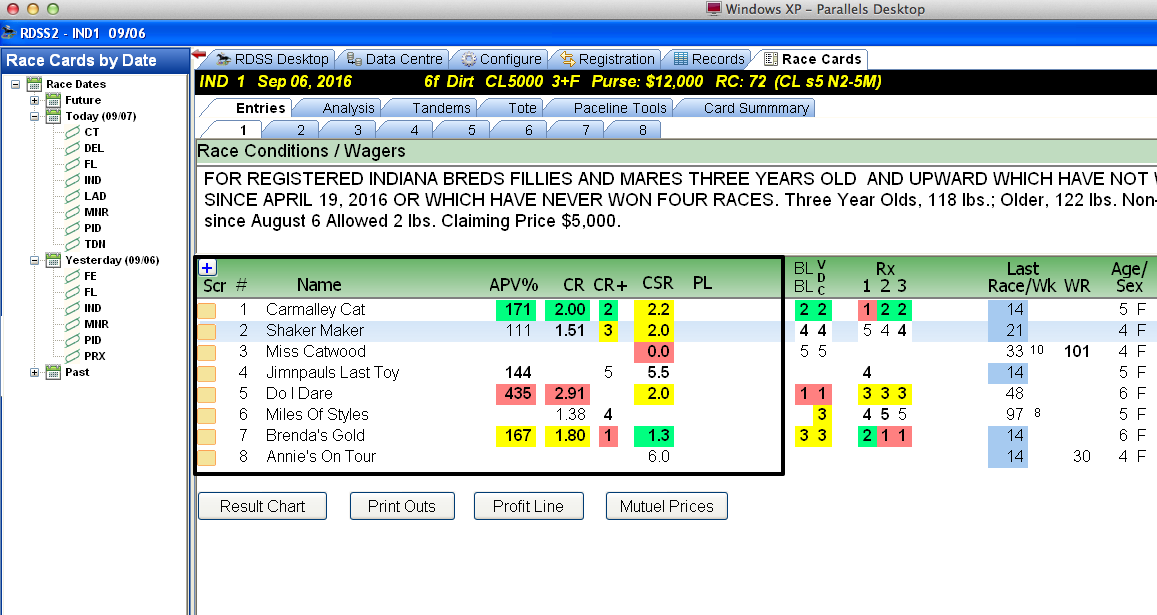Select the Race Cards tab
Viewport: 1157px width, 615px height.
(x=812, y=59)
